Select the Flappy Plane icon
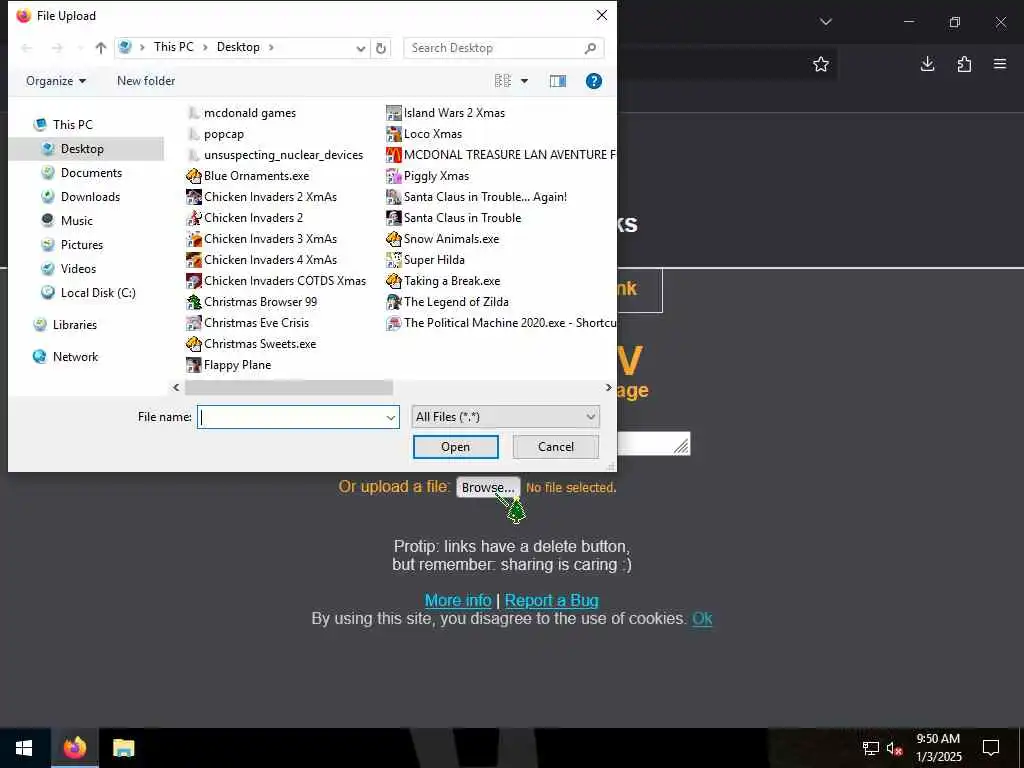The width and height of the screenshot is (1024, 768). [193, 364]
